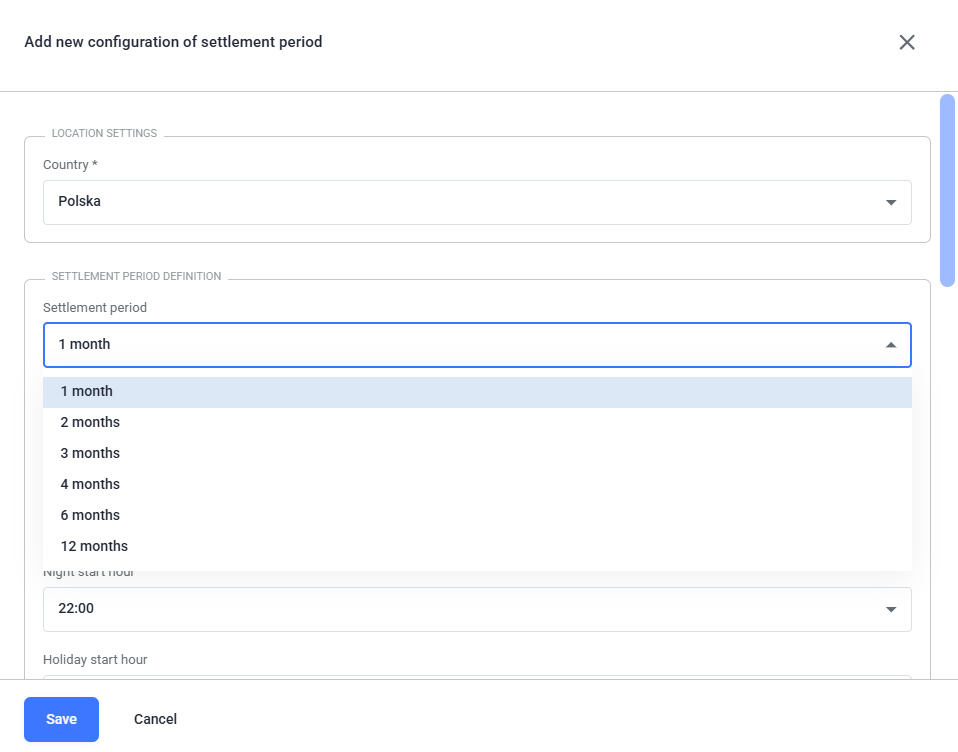Click the Holiday start hour label
The image size is (958, 752).
pyautogui.click(x=95, y=660)
